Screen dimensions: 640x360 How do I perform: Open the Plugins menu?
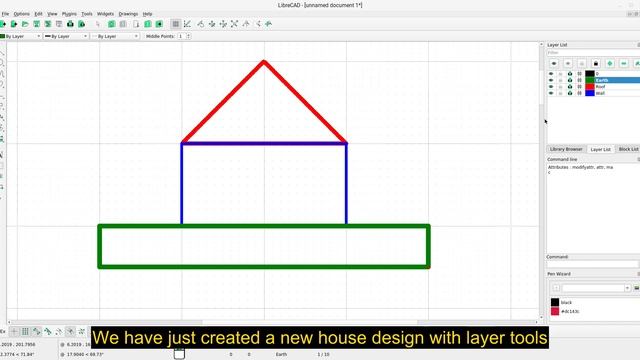click(69, 14)
